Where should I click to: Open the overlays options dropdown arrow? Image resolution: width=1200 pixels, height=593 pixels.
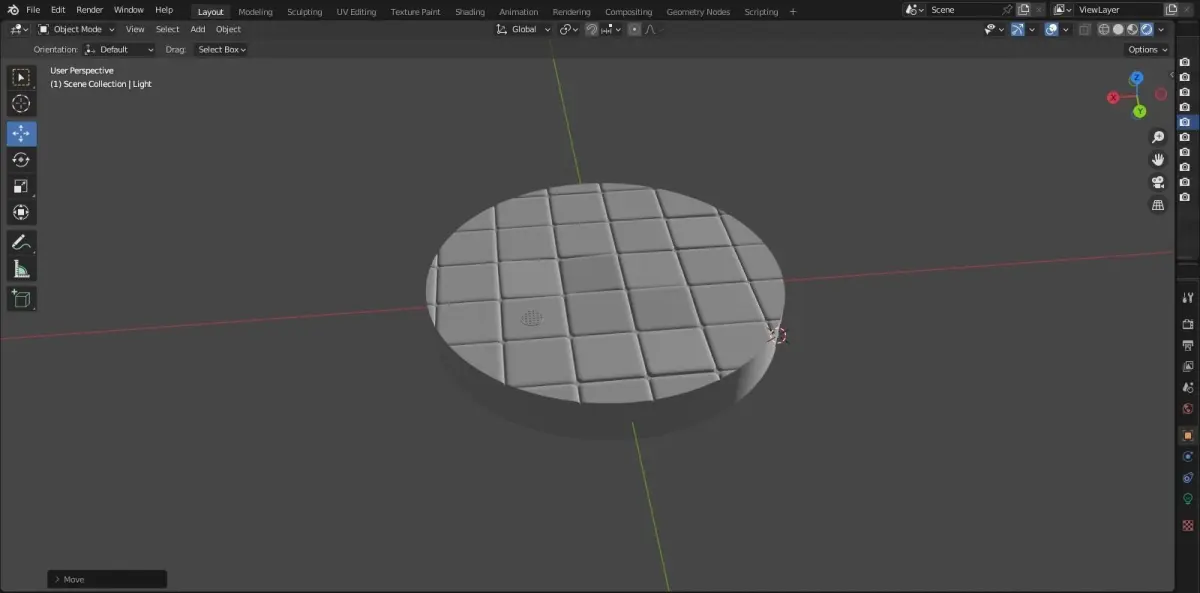1065,30
